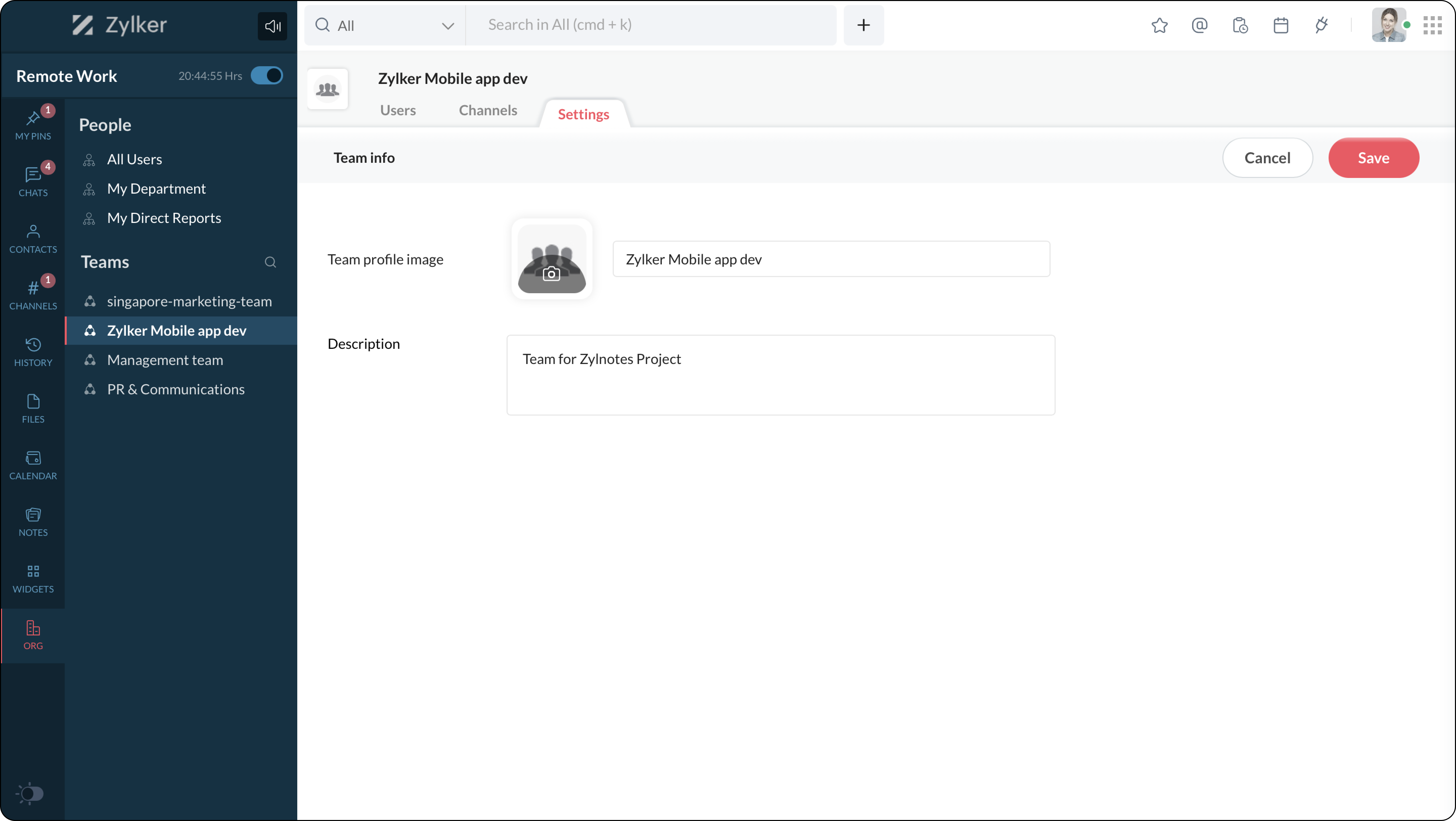Click the announcement speaker icon
Viewport: 1456px width, 821px height.
(x=272, y=26)
